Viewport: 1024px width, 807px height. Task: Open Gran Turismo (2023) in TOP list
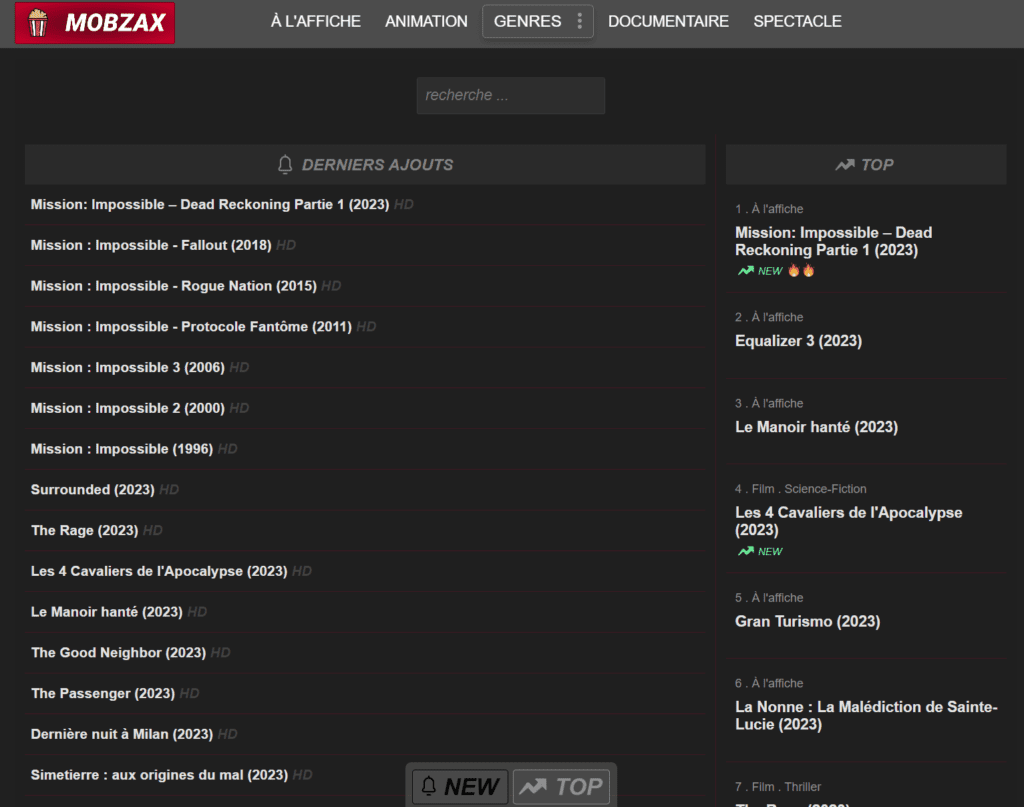(x=807, y=621)
